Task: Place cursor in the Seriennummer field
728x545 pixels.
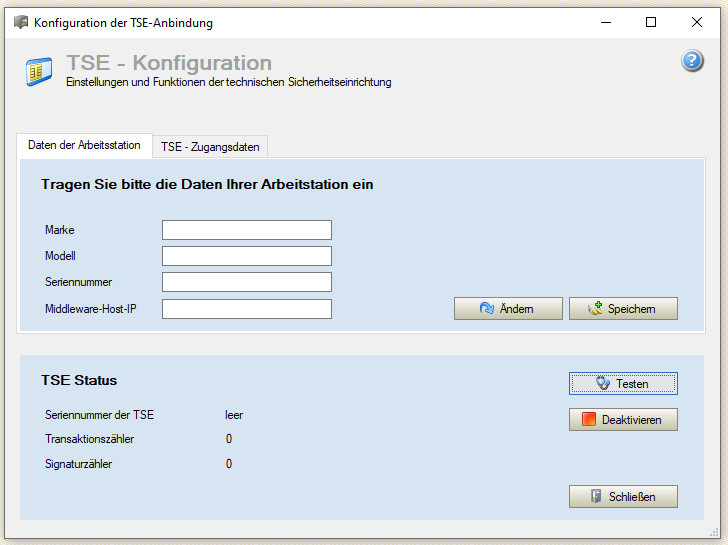Action: tap(246, 282)
